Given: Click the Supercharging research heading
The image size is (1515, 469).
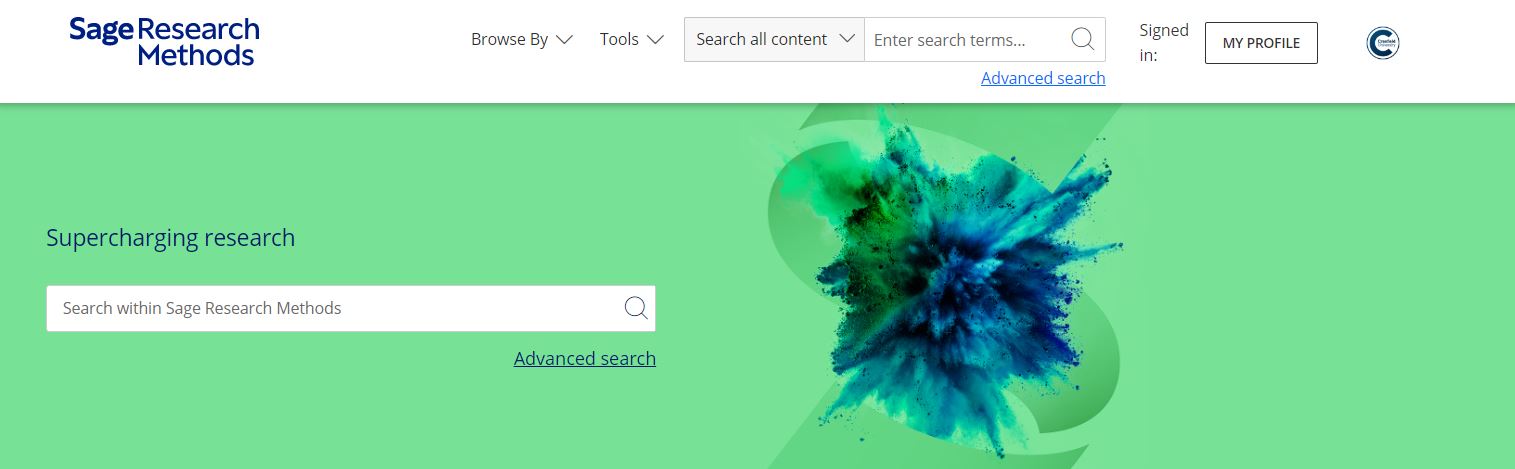Looking at the screenshot, I should pos(171,238).
